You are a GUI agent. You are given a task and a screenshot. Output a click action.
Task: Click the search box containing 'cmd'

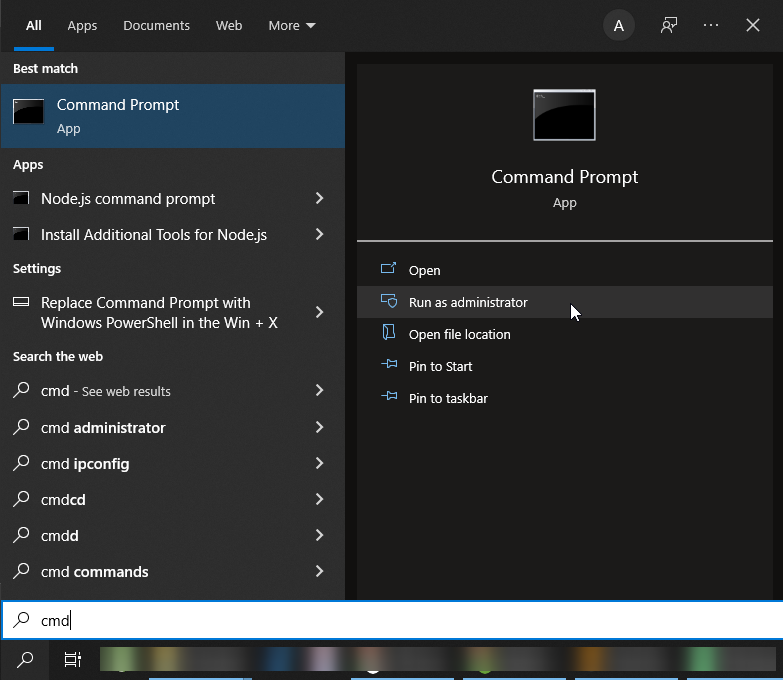pos(392,620)
